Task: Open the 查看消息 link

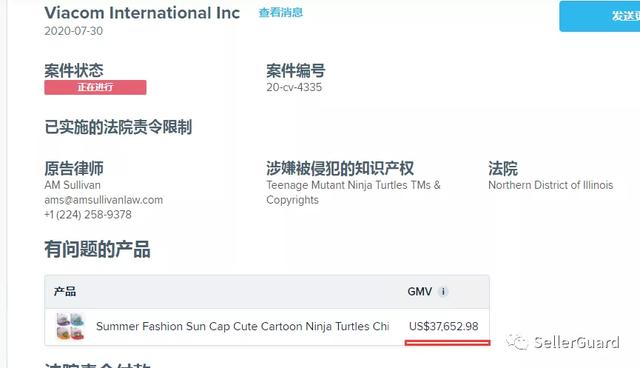Action: (x=281, y=13)
